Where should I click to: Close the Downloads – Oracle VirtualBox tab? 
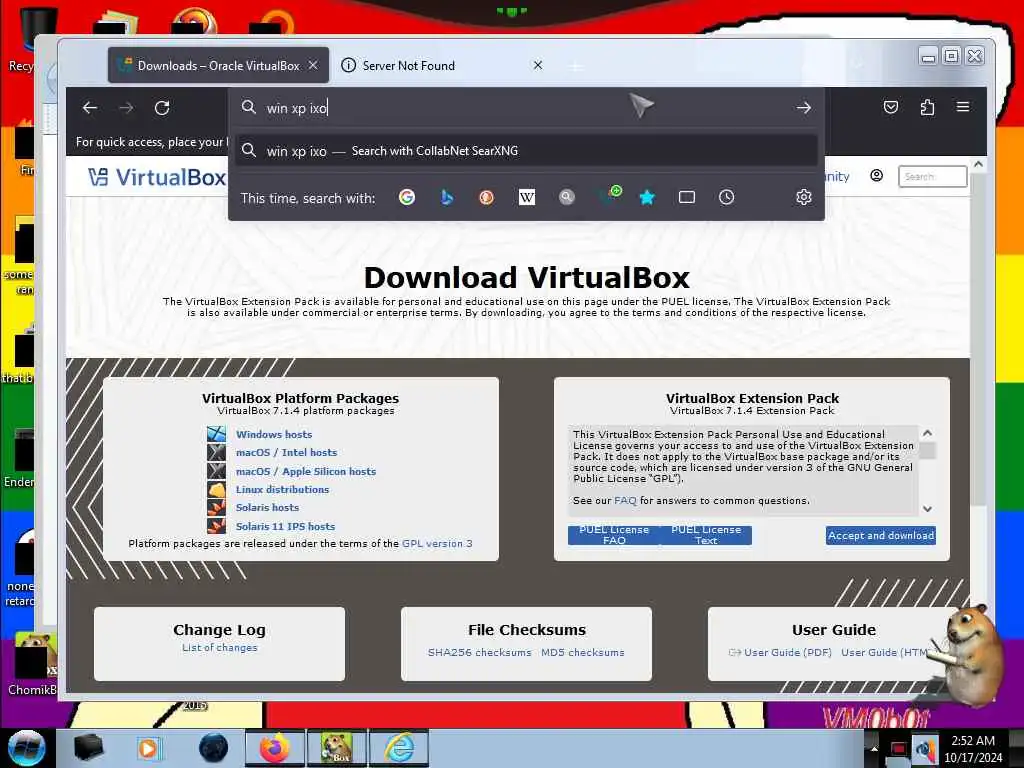(313, 65)
